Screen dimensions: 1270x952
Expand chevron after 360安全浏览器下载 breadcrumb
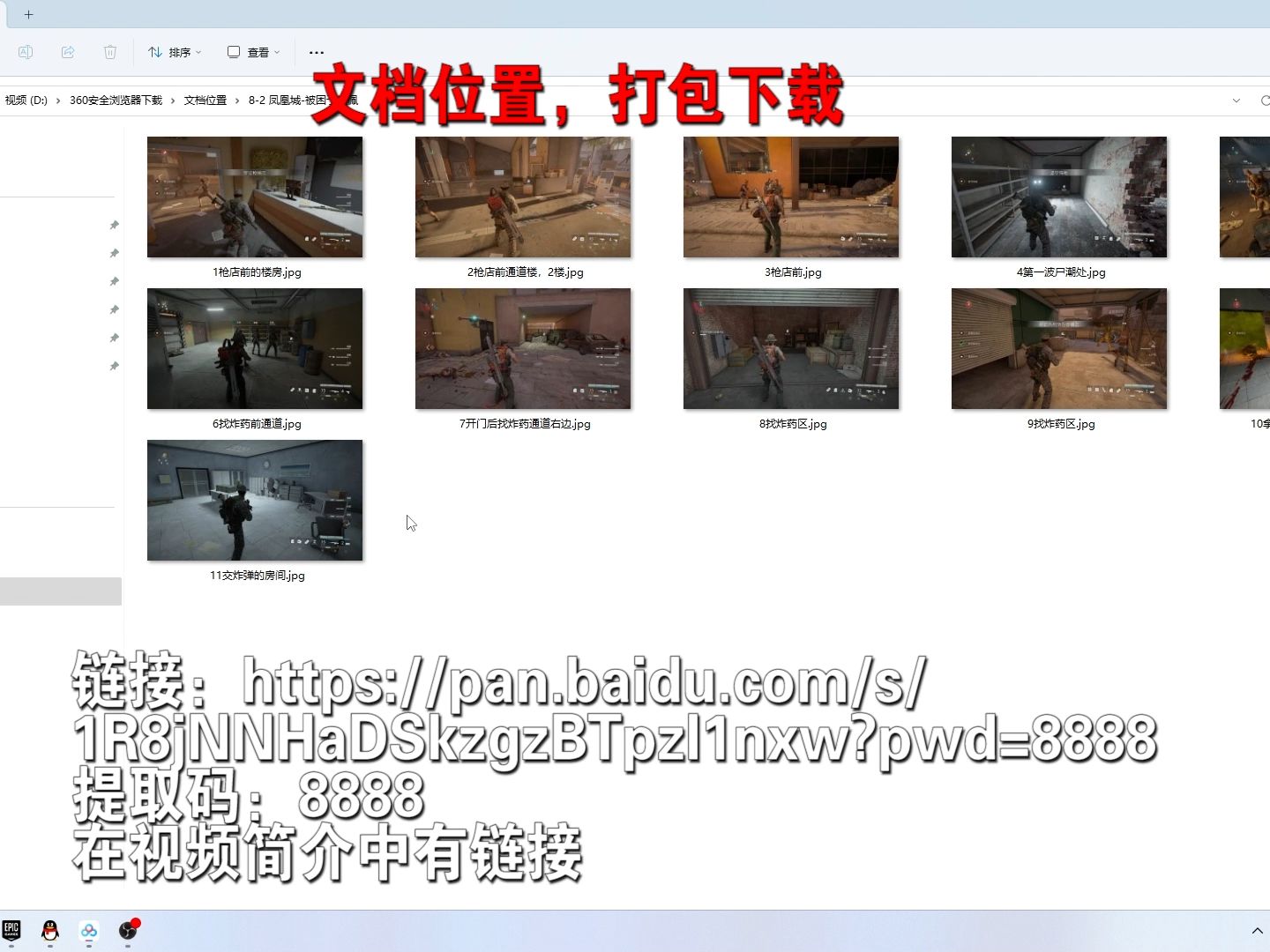pos(173,100)
